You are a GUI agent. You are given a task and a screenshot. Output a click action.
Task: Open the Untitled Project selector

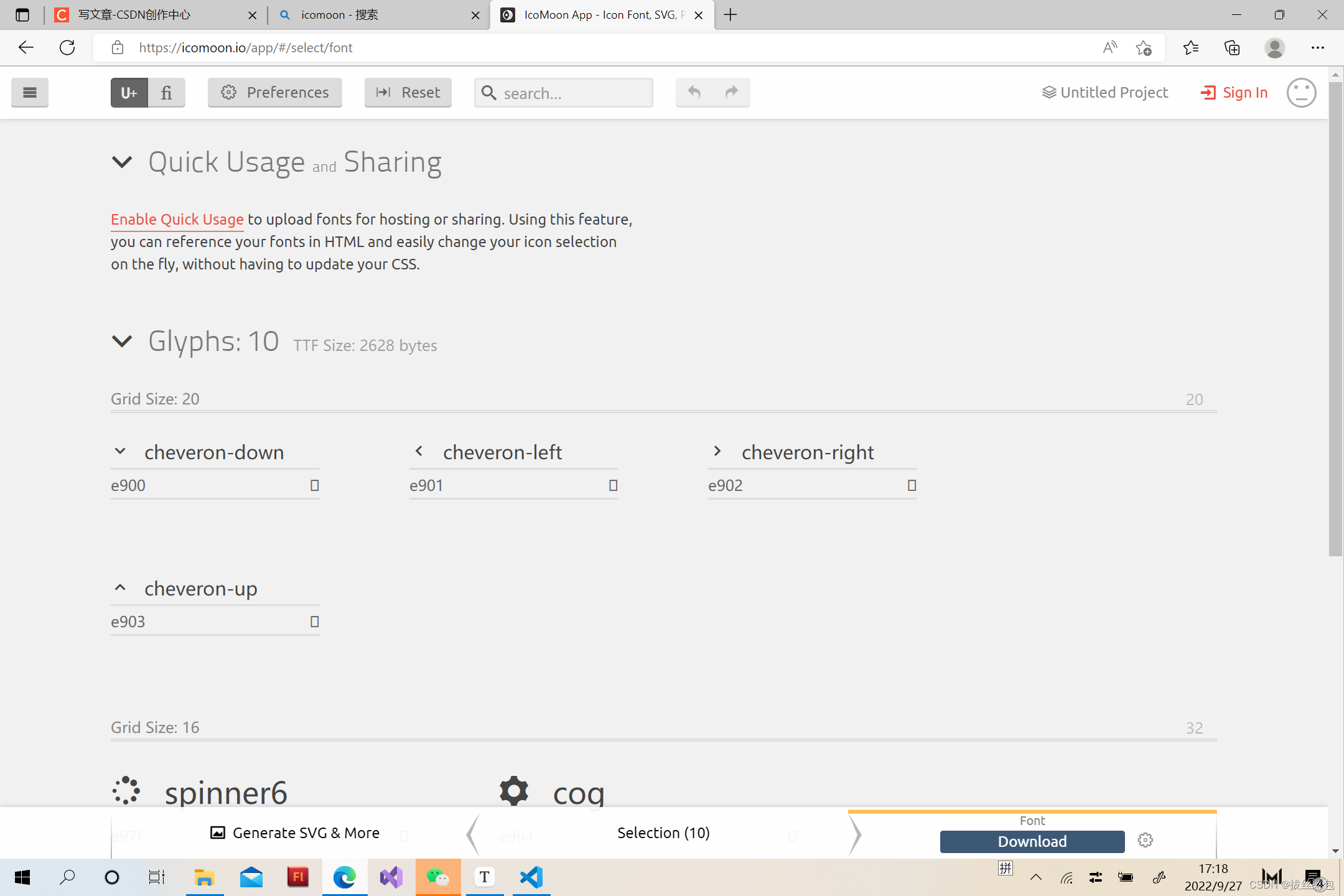[1105, 93]
